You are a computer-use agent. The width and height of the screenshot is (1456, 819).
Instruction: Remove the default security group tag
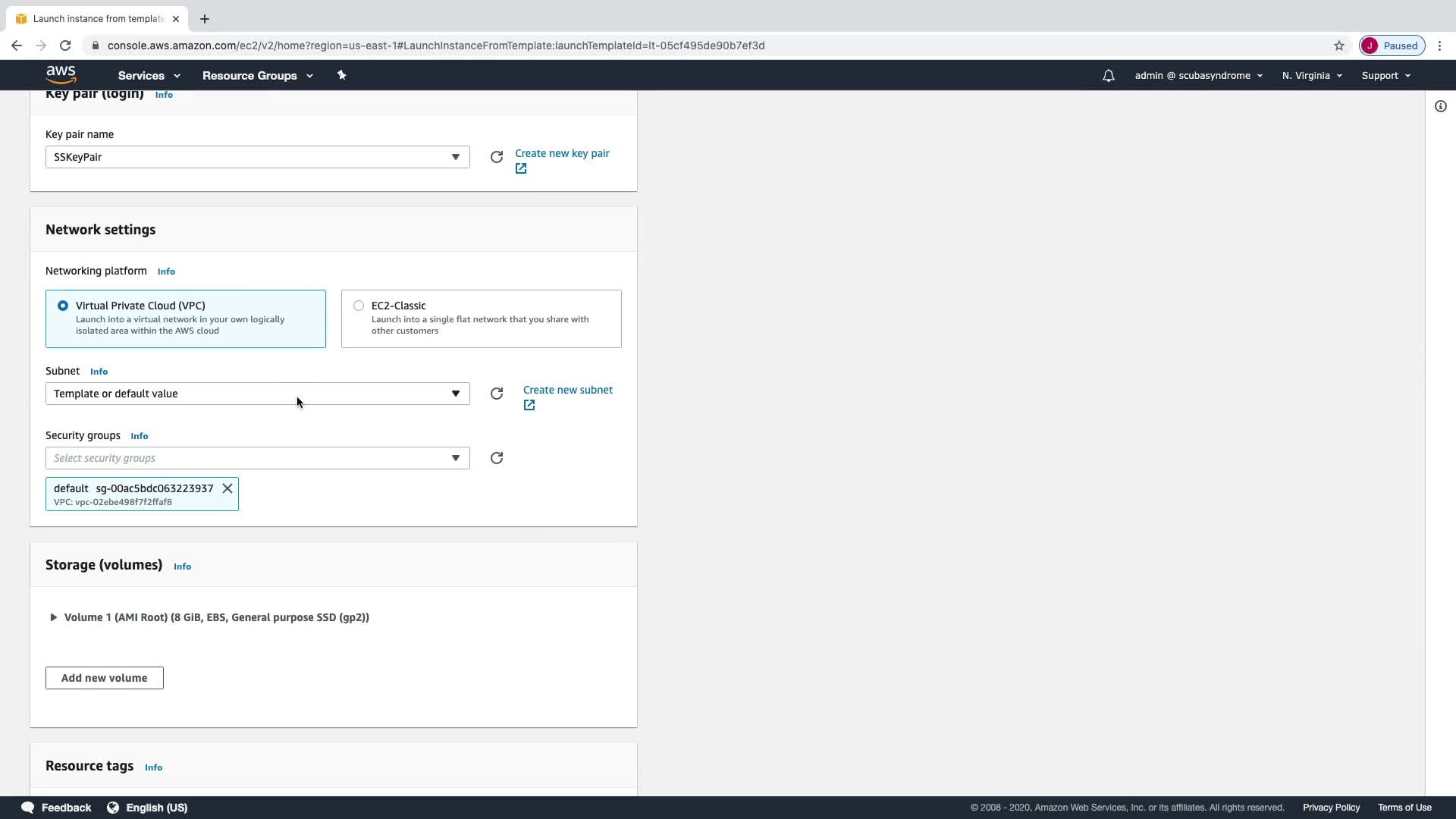click(x=227, y=488)
